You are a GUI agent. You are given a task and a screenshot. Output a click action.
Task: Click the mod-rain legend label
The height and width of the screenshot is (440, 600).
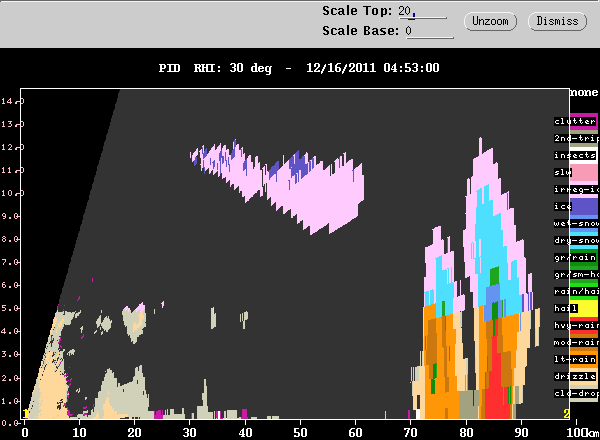[576, 342]
